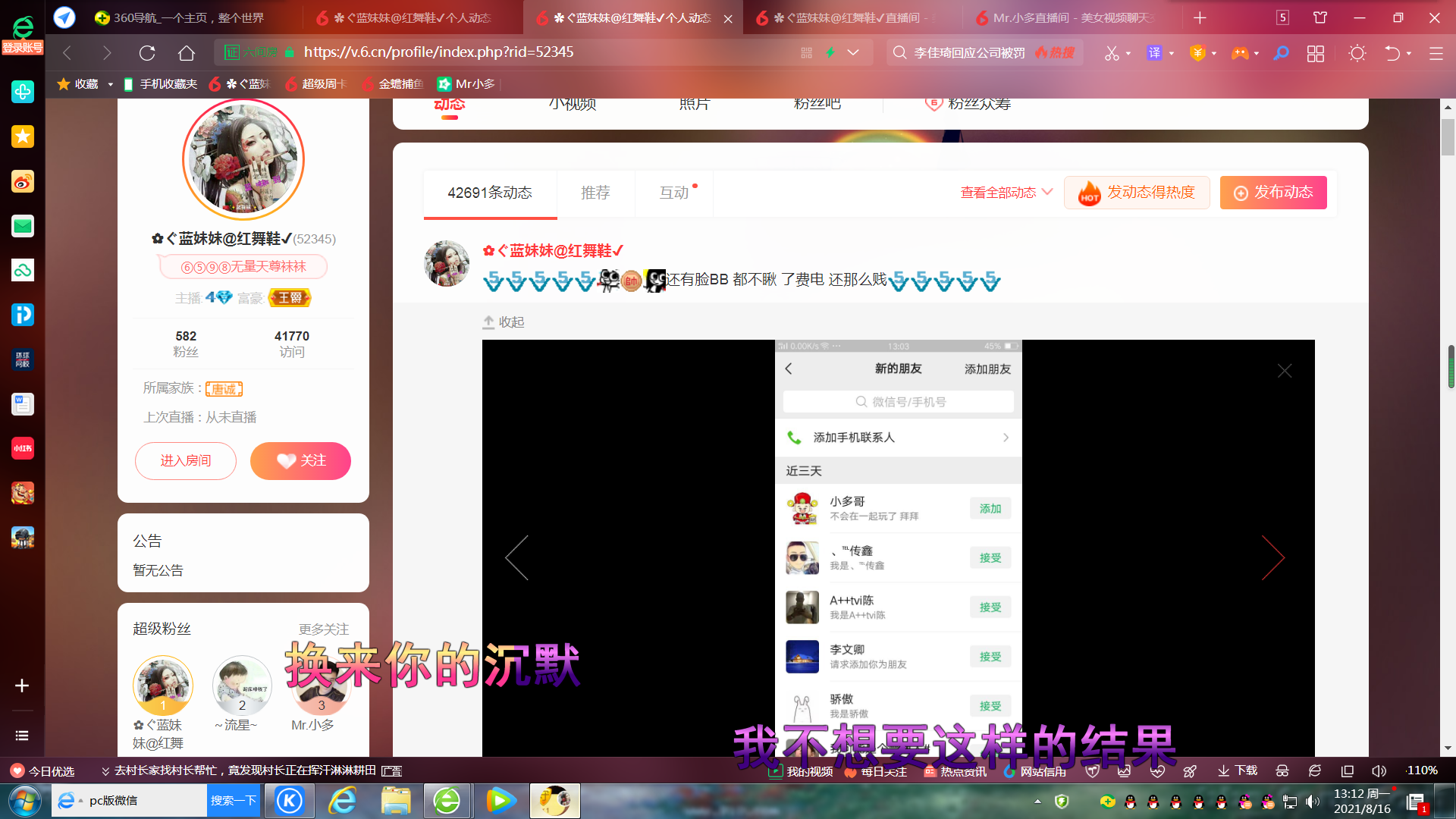Open the yellow ¥ shield wallet icon
Image resolution: width=1456 pixels, height=819 pixels.
tap(1197, 52)
